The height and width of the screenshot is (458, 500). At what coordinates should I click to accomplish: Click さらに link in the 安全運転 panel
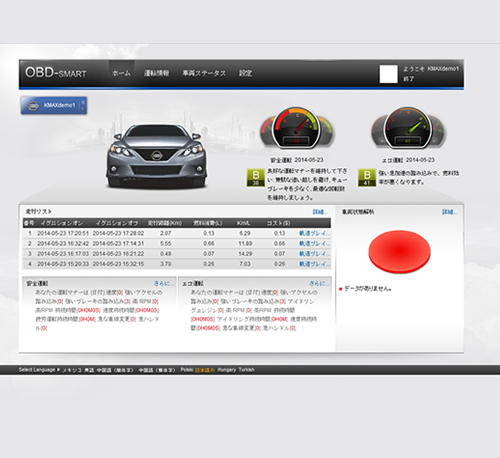[x=164, y=284]
